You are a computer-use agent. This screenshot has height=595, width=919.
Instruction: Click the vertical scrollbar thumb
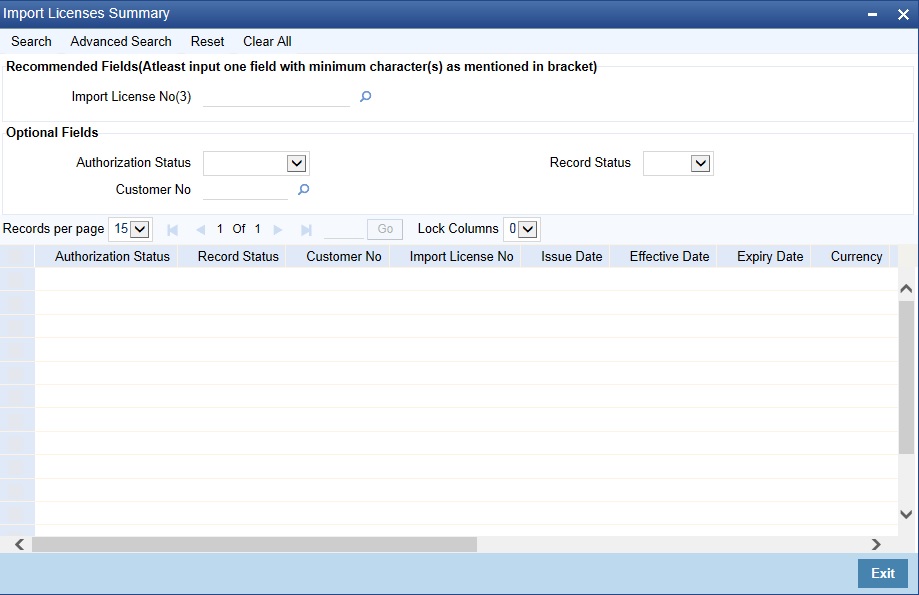(906, 377)
